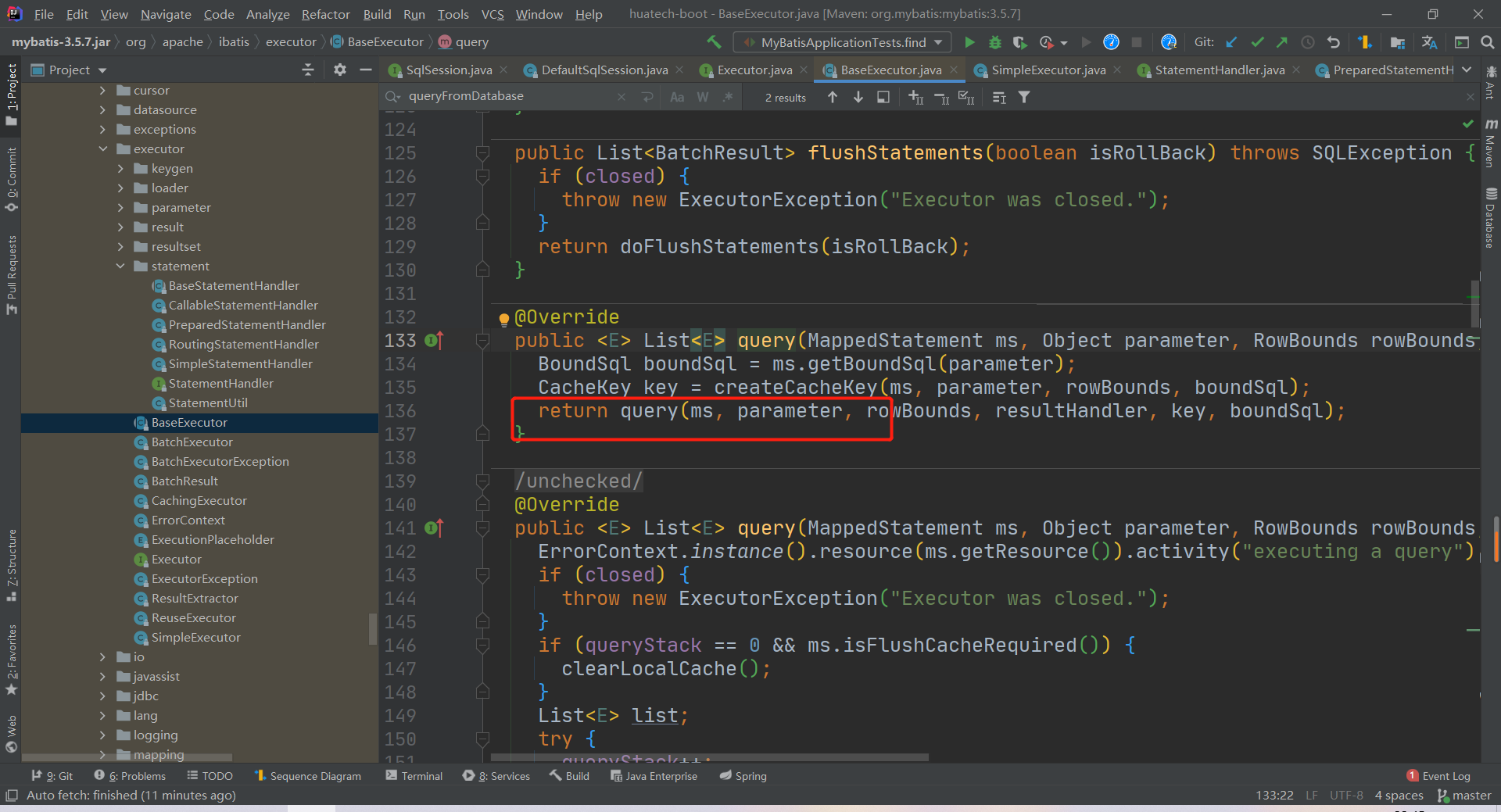1501x812 pixels.
Task: Switch to SimpleExecutor.java tab
Action: (1048, 70)
